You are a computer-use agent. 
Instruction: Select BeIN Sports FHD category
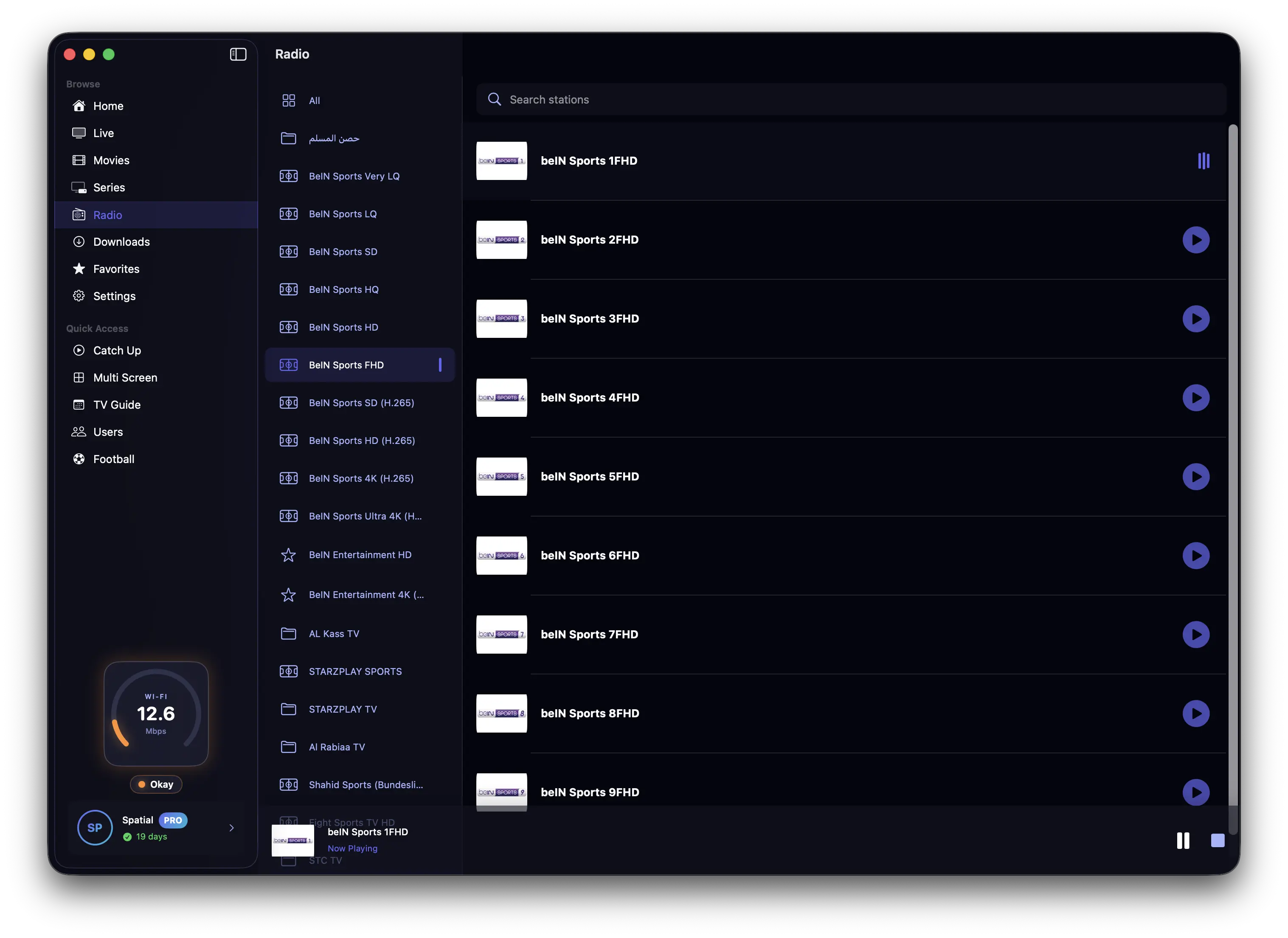[x=360, y=365]
